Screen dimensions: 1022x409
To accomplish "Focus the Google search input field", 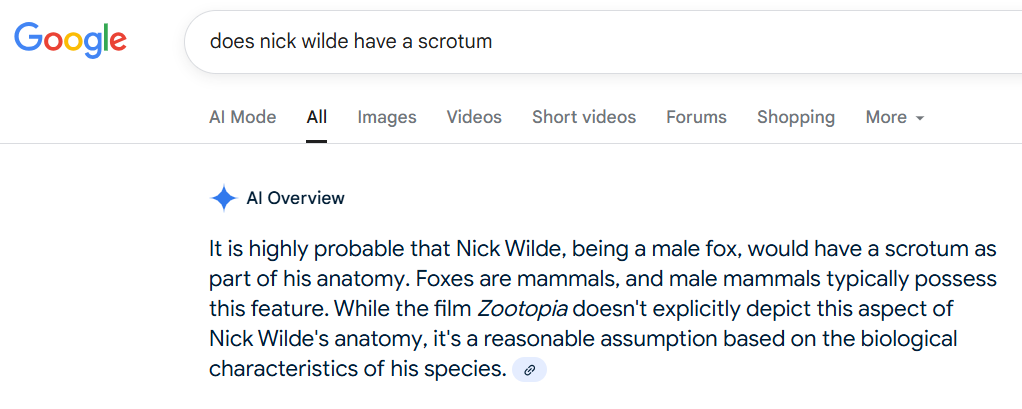I will click(603, 42).
